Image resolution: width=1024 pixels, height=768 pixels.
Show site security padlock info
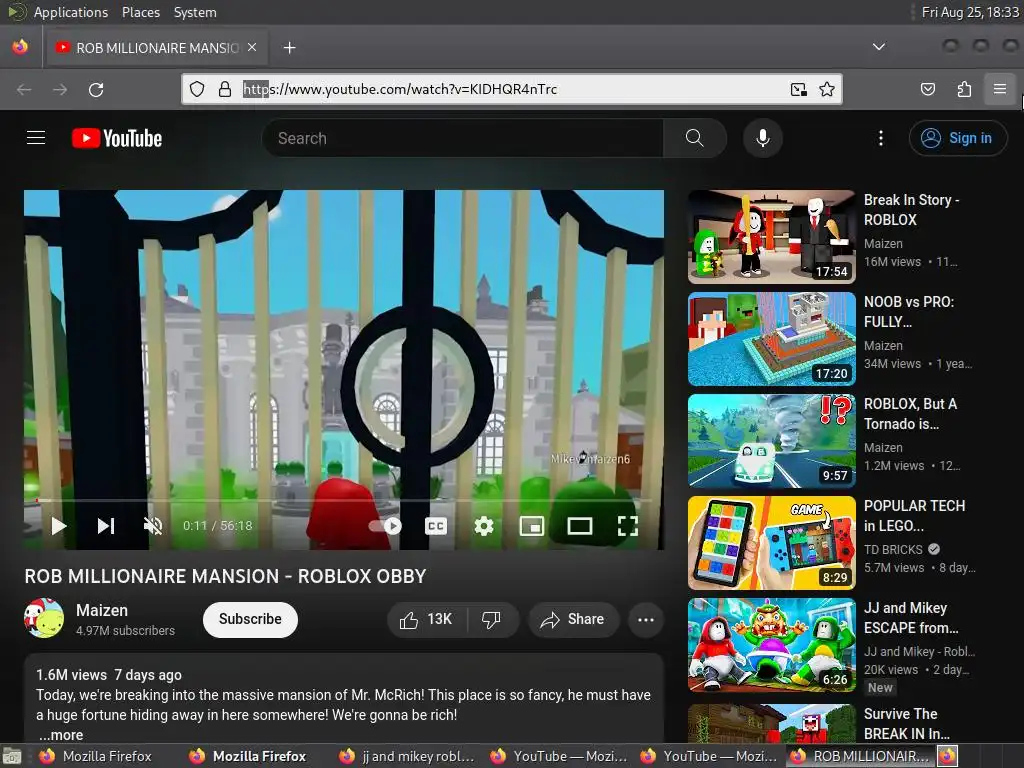coord(225,89)
